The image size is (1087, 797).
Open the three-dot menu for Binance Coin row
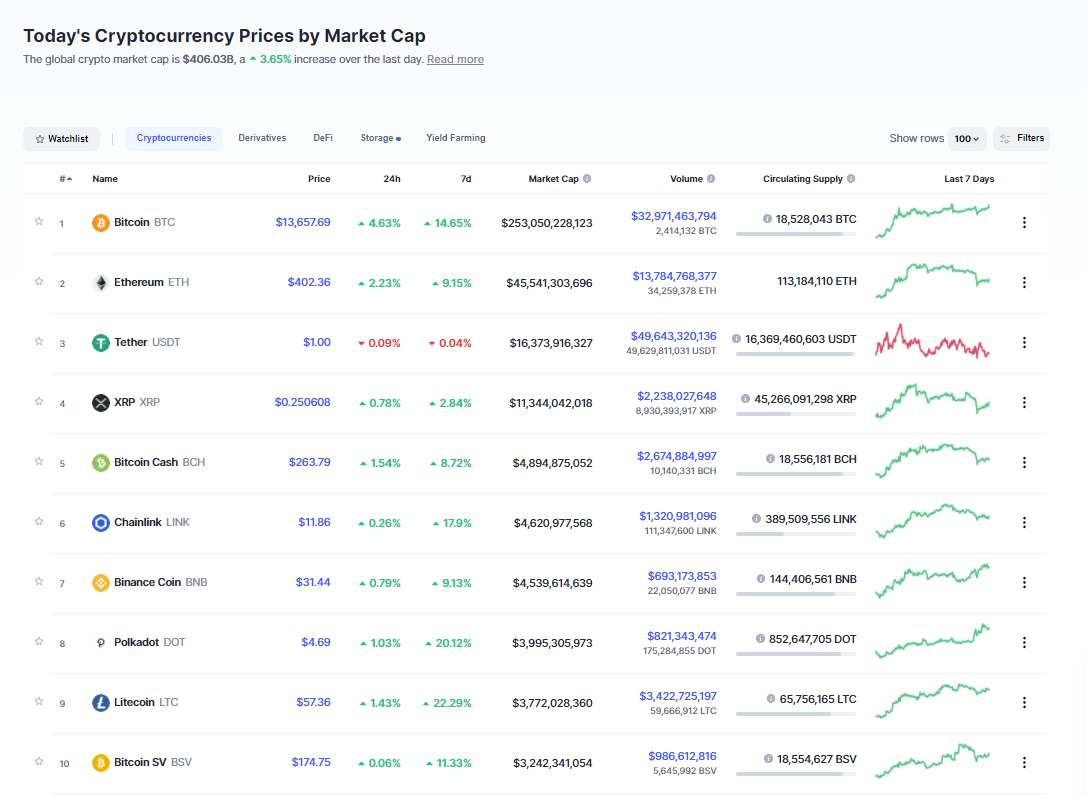point(1024,583)
